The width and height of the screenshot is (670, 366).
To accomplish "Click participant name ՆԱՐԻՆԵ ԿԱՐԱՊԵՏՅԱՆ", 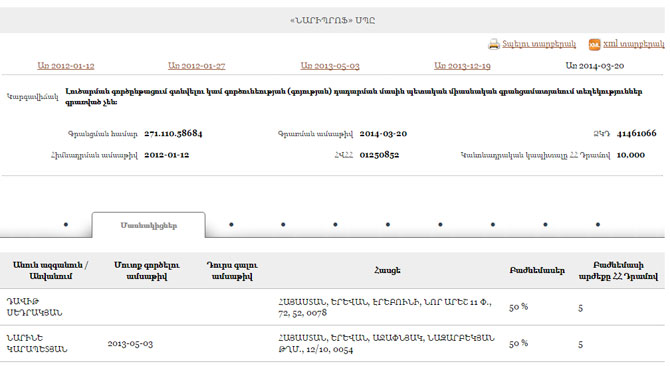I will coord(37,343).
